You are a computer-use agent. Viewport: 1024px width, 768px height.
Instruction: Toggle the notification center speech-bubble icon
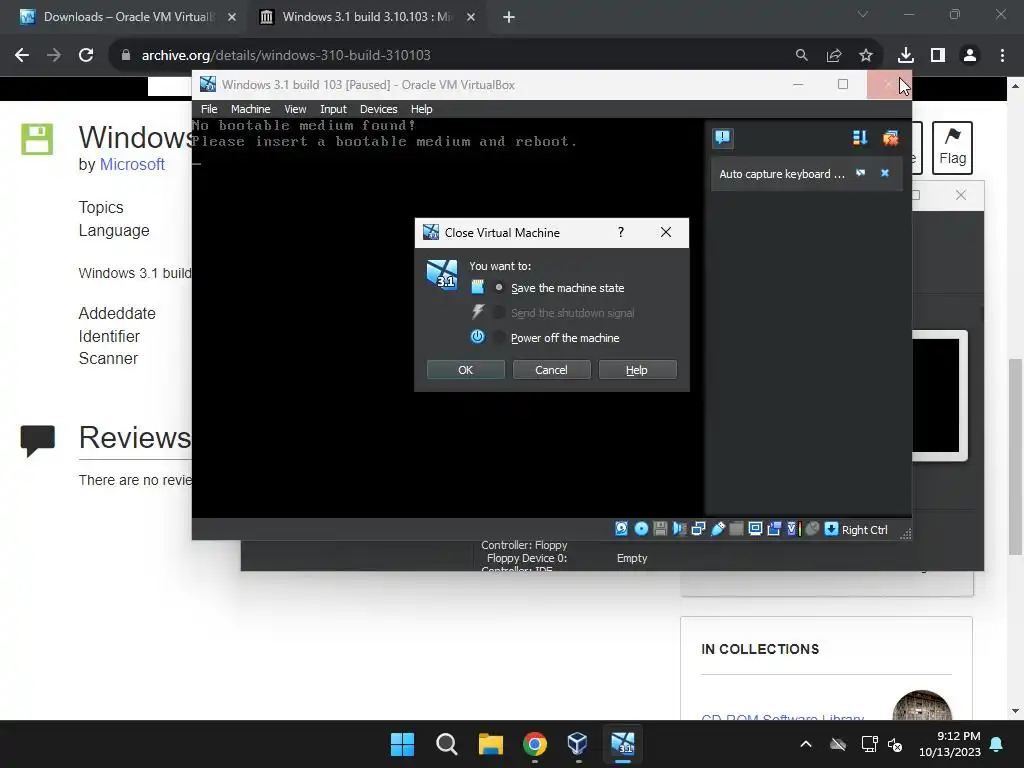click(722, 138)
